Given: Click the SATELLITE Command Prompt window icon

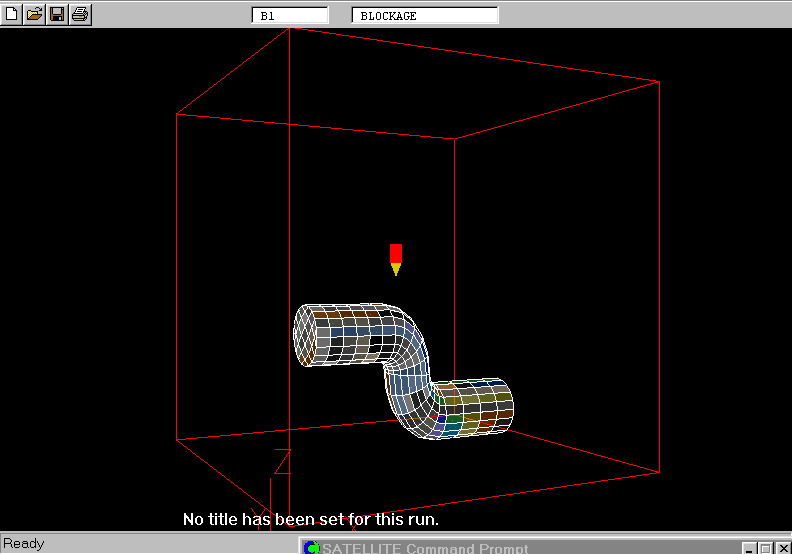Looking at the screenshot, I should click(311, 548).
